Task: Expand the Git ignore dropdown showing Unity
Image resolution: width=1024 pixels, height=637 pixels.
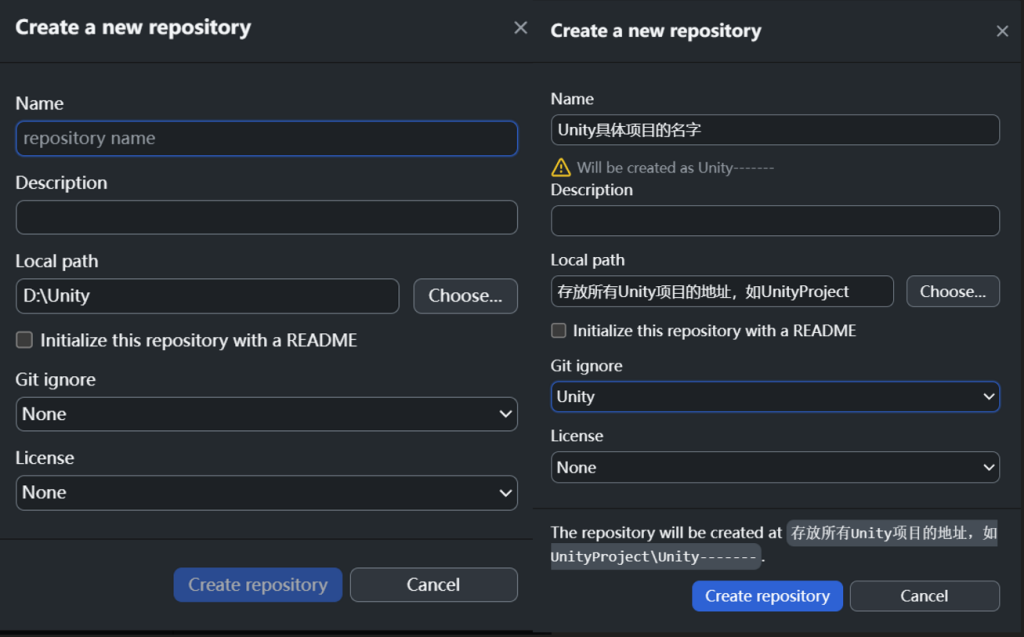Action: coord(775,397)
